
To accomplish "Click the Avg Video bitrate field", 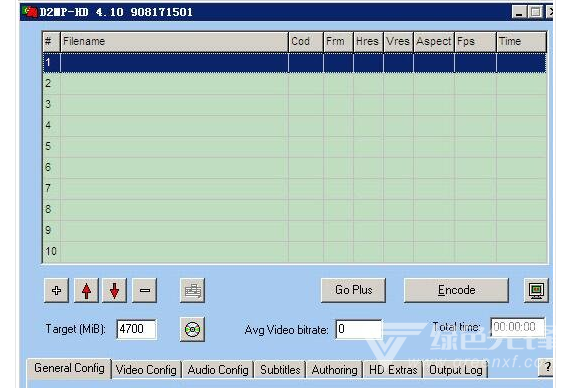I will (359, 329).
